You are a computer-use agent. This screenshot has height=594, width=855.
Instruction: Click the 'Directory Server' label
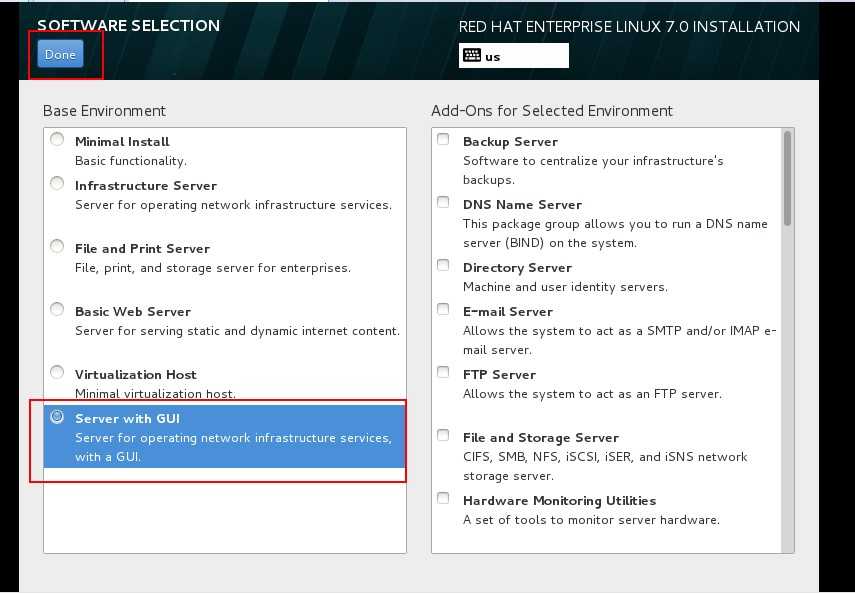[x=517, y=268]
